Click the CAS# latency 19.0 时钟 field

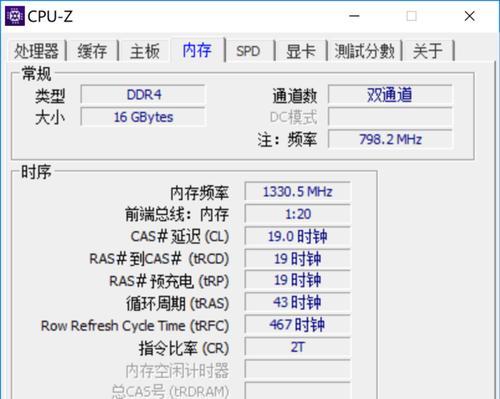[x=297, y=236]
